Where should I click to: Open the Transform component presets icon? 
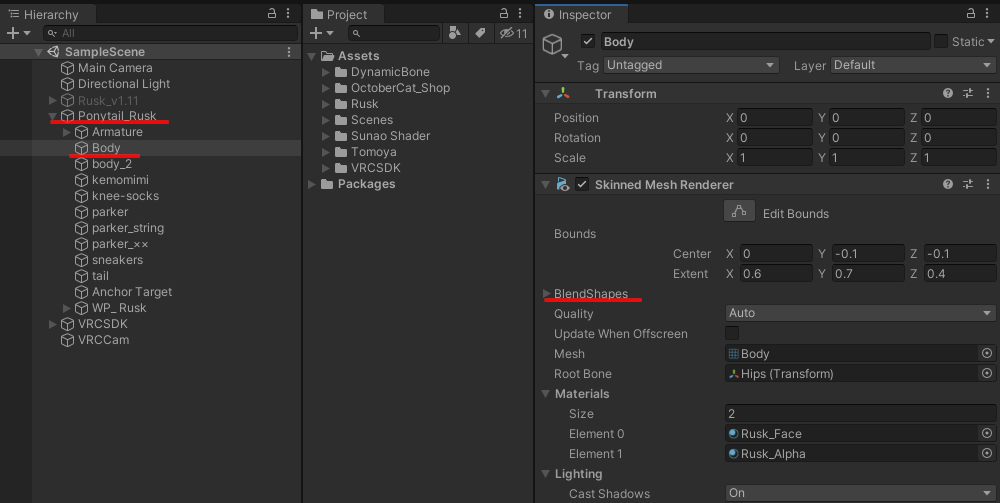tap(968, 93)
